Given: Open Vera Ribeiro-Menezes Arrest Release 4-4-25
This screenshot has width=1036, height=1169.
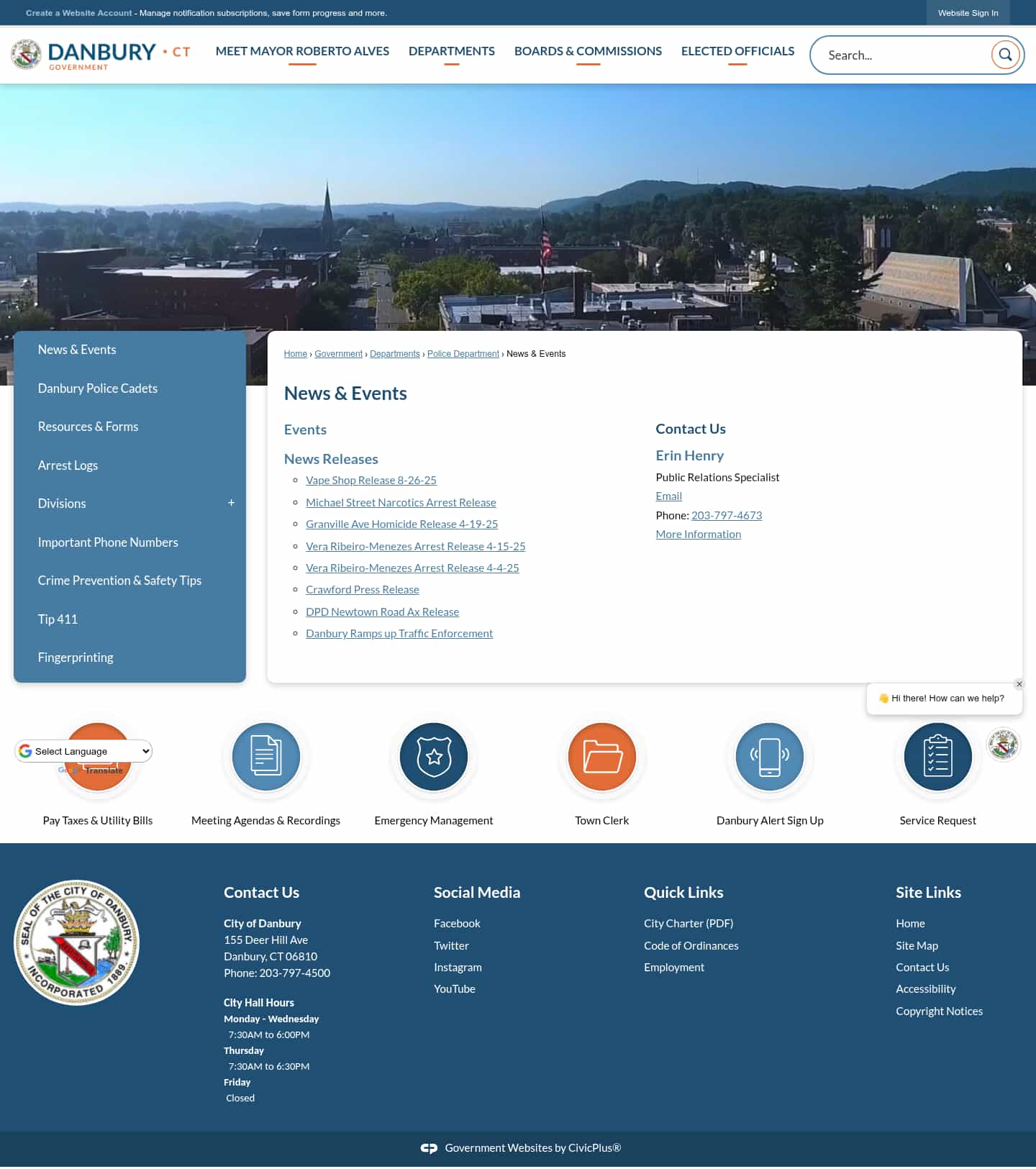Looking at the screenshot, I should click(x=412, y=568).
